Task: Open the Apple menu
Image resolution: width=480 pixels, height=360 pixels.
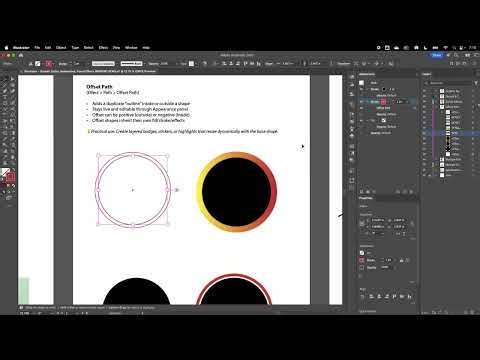Action: 6,48
